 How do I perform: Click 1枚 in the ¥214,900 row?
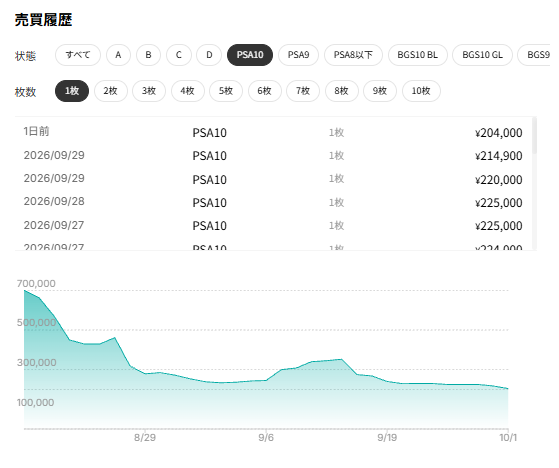[336, 156]
